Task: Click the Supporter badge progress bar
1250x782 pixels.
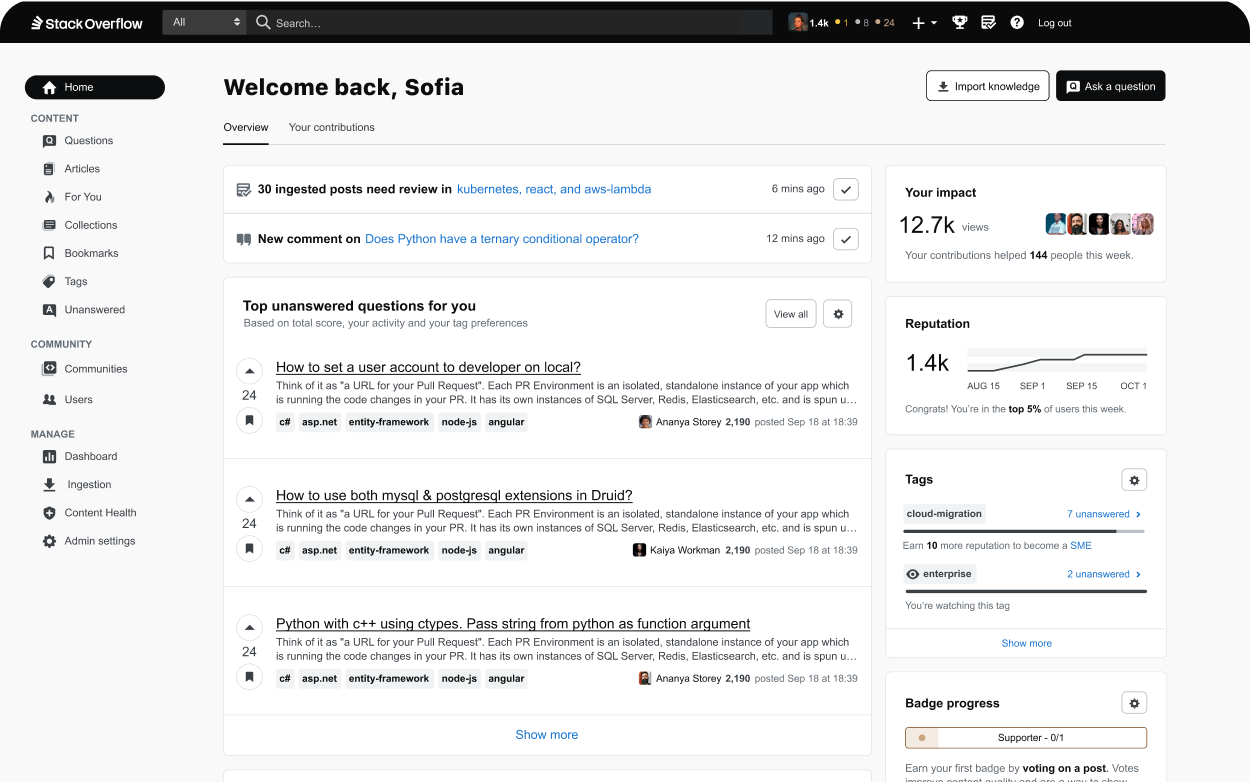Action: 1026,738
